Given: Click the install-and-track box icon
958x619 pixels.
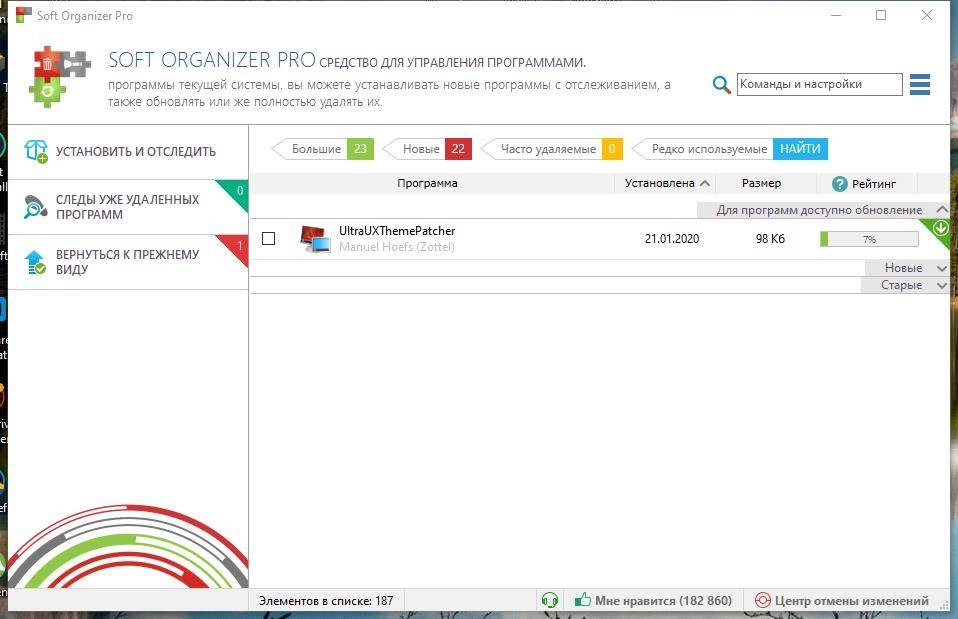Looking at the screenshot, I should click(36, 151).
